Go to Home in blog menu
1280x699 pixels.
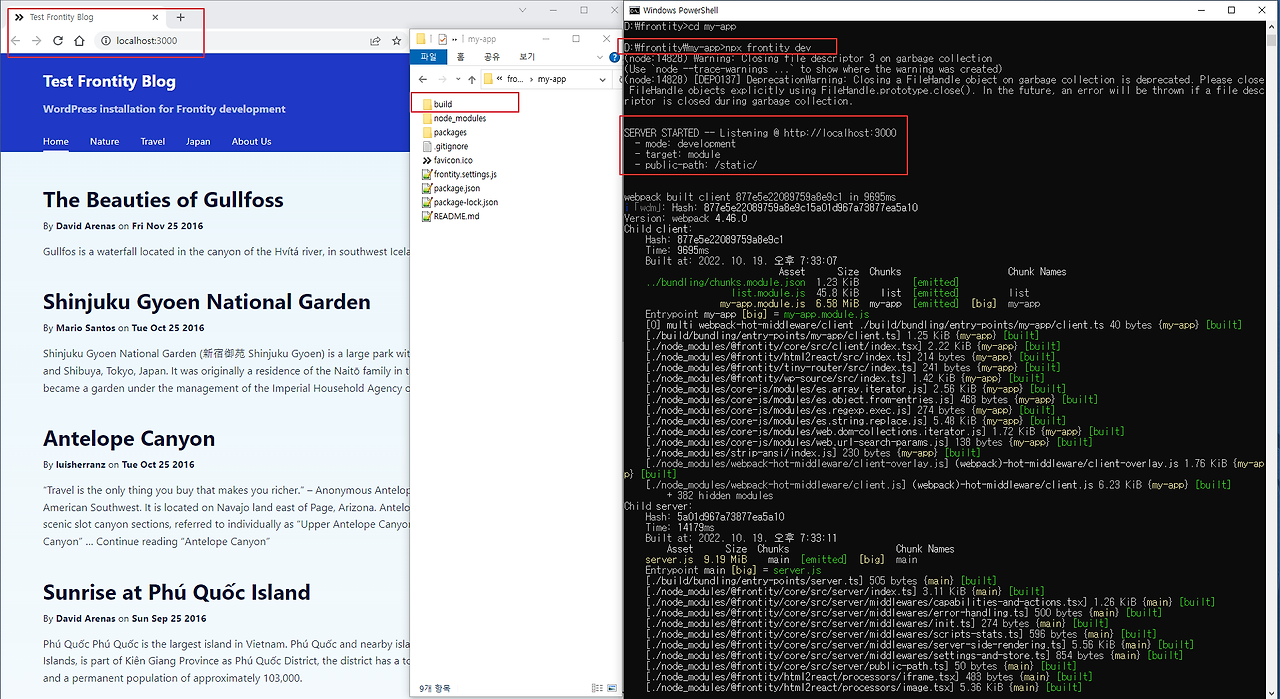pos(56,141)
